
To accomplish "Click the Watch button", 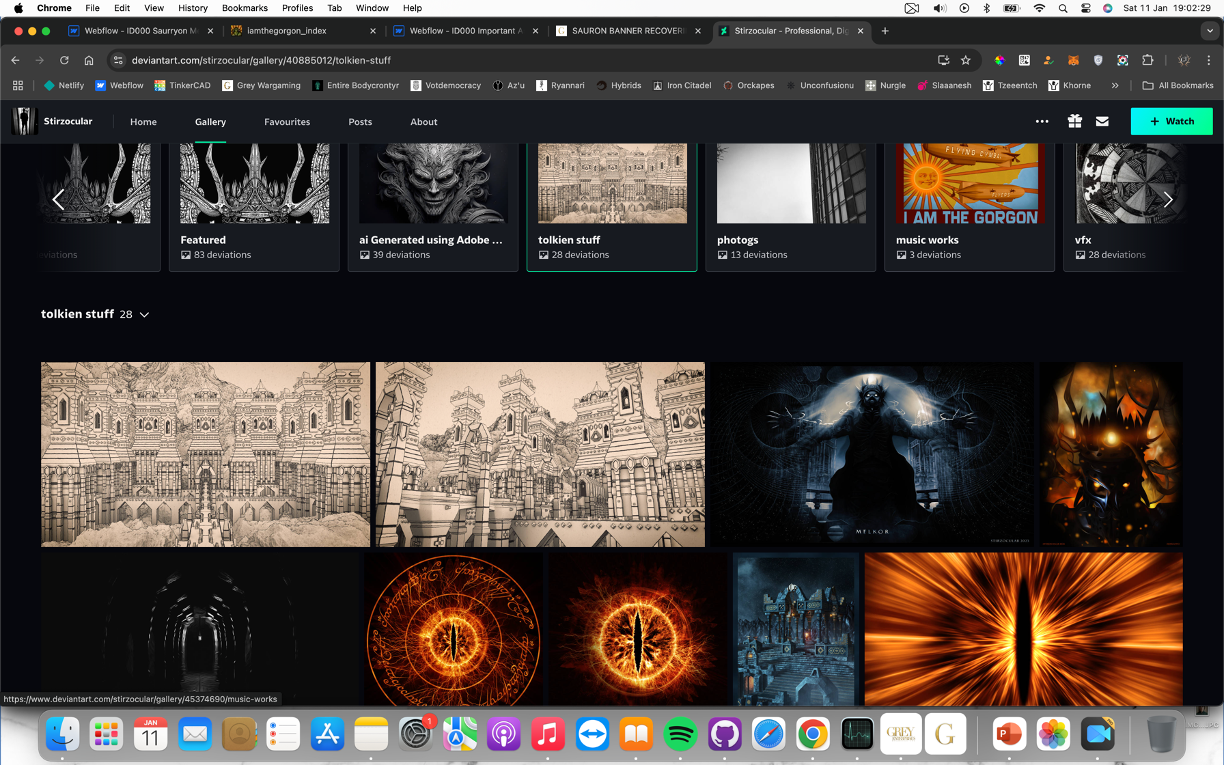I will pos(1172,121).
